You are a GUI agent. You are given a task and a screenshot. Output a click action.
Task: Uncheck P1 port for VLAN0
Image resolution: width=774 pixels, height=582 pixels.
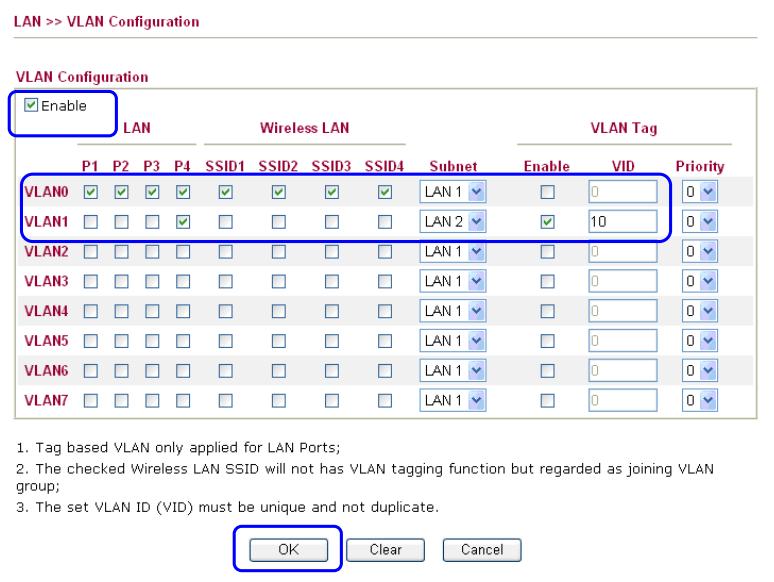pos(91,191)
